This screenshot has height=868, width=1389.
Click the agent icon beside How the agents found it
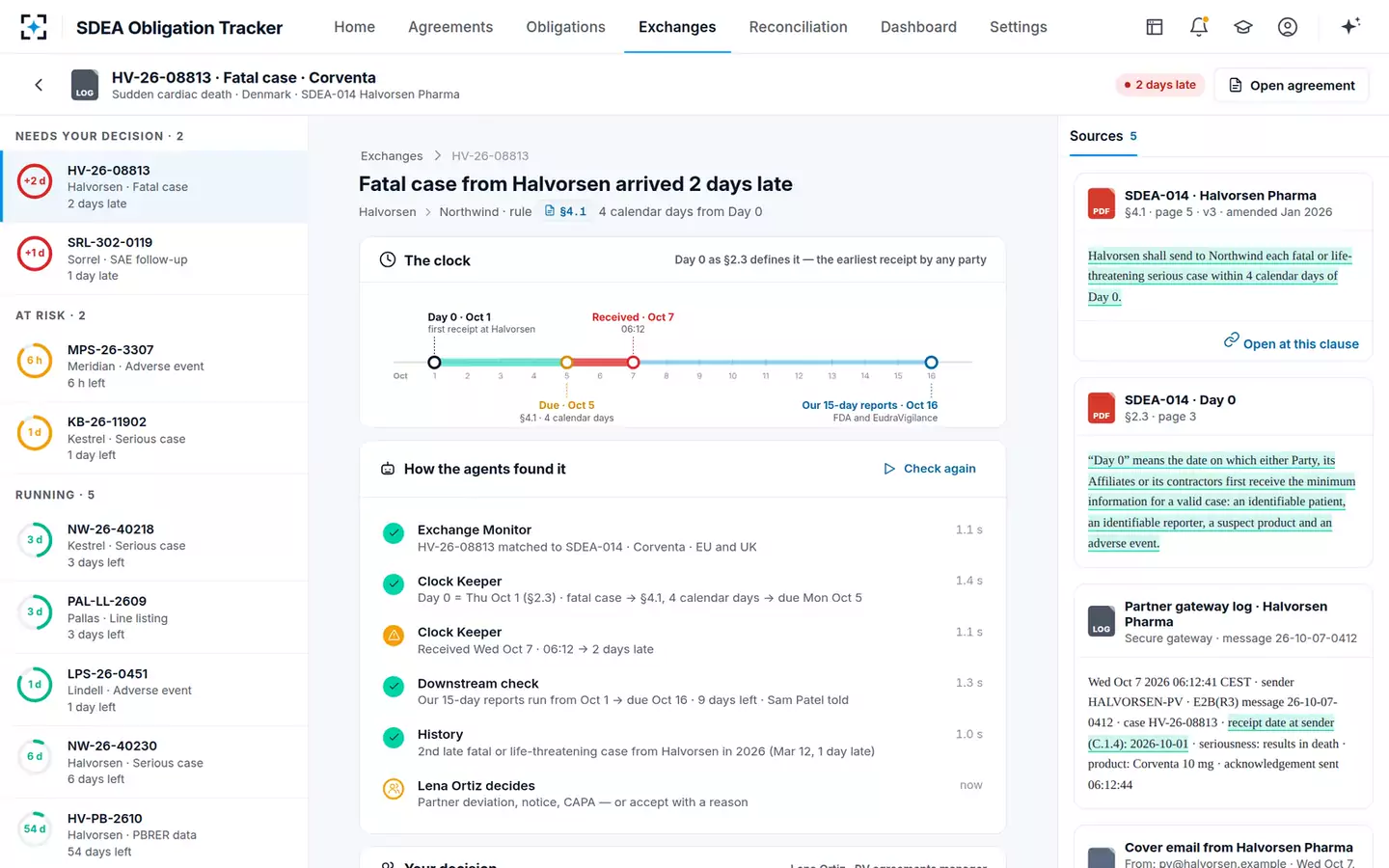point(388,469)
